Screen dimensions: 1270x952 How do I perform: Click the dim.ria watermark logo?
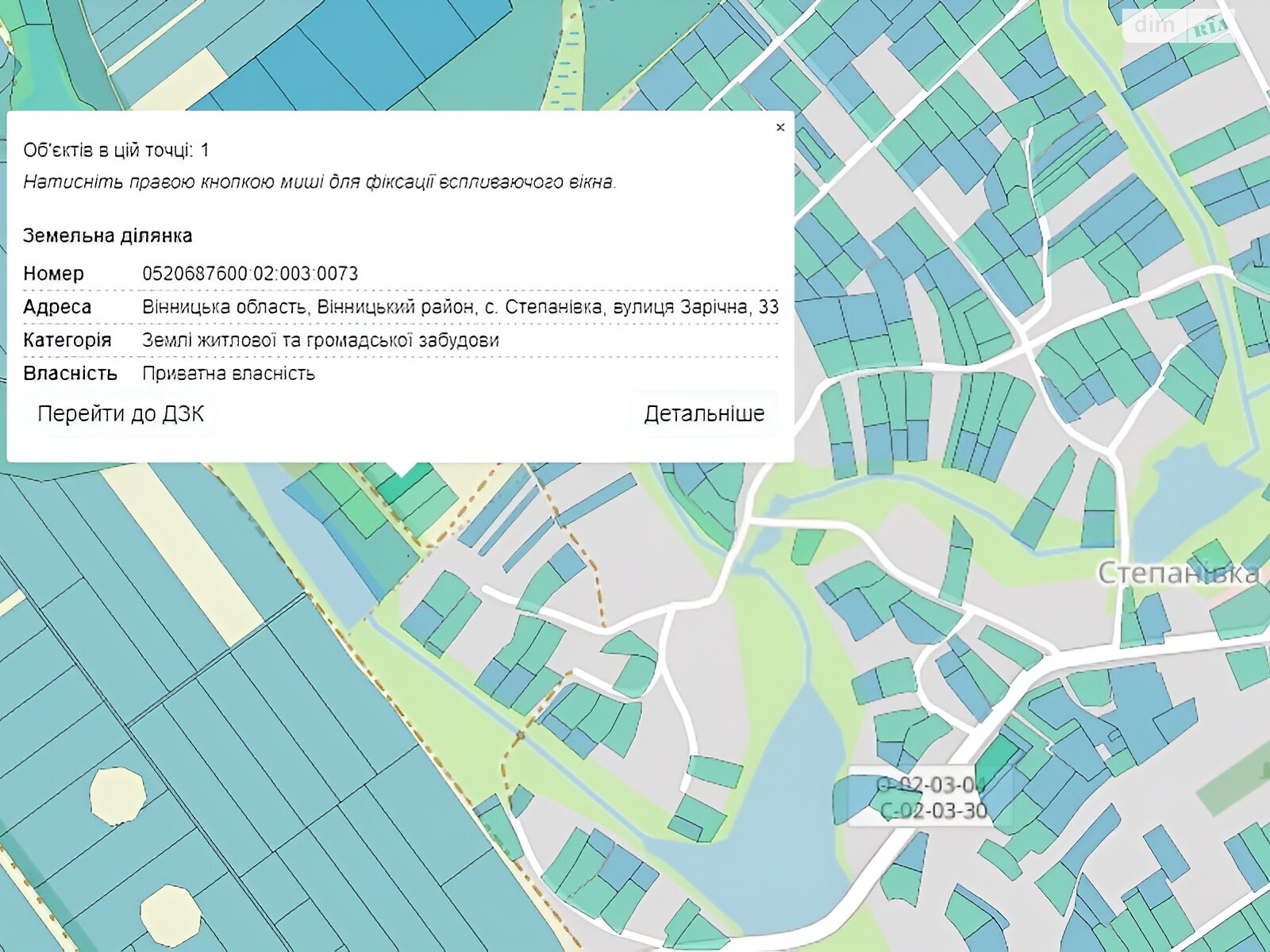coord(1179,26)
